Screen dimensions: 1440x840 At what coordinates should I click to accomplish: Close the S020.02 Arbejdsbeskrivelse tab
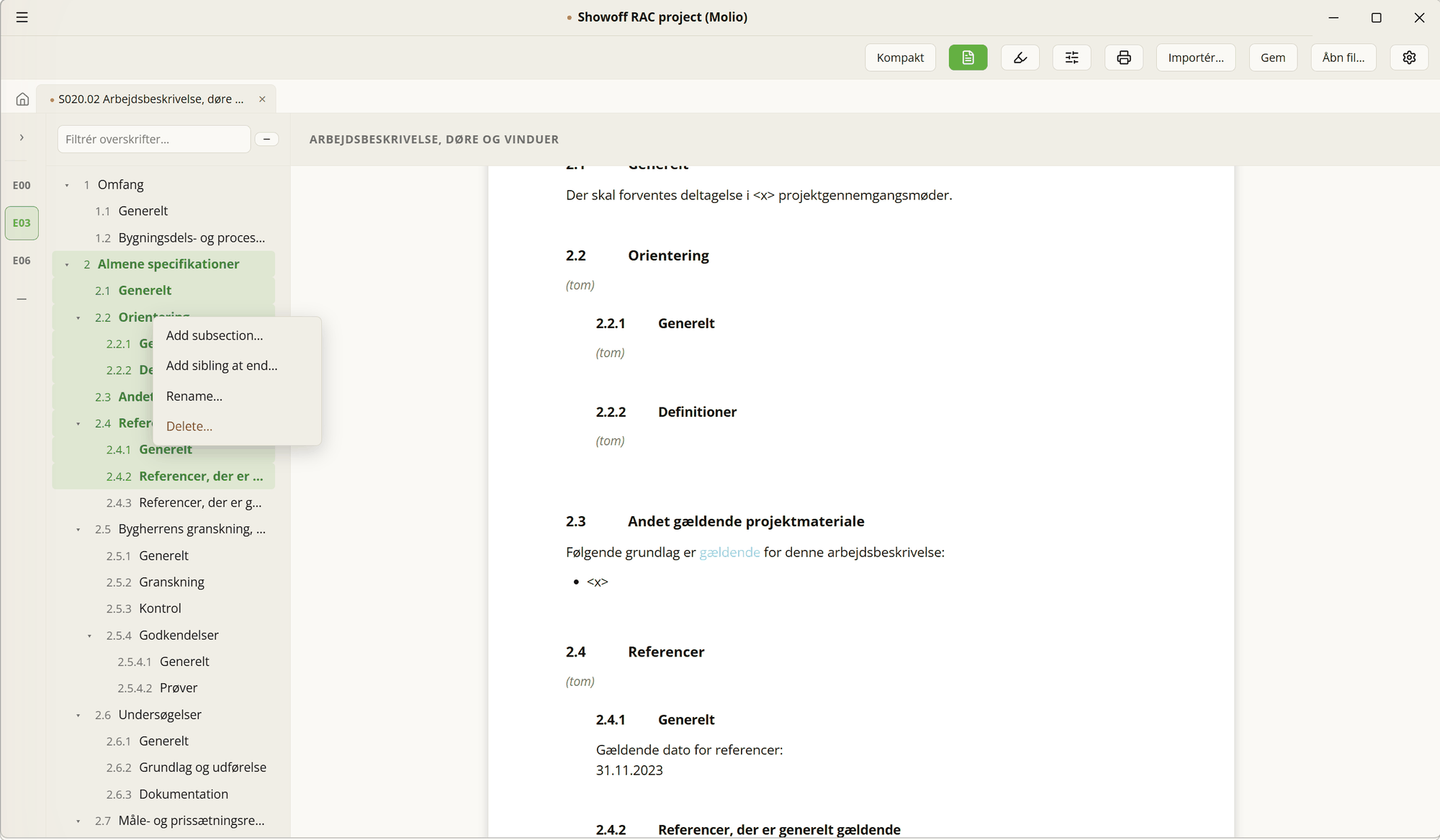262,99
